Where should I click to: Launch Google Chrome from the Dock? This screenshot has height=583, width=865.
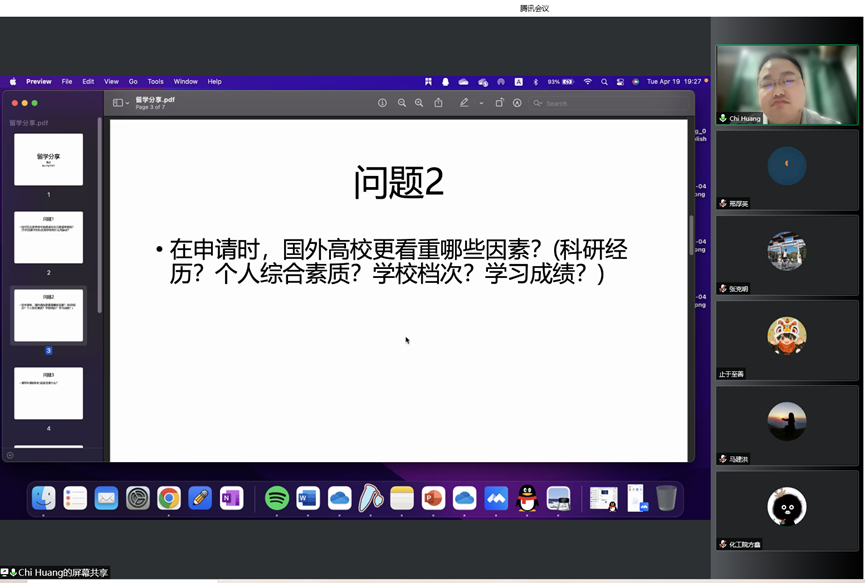pos(169,498)
